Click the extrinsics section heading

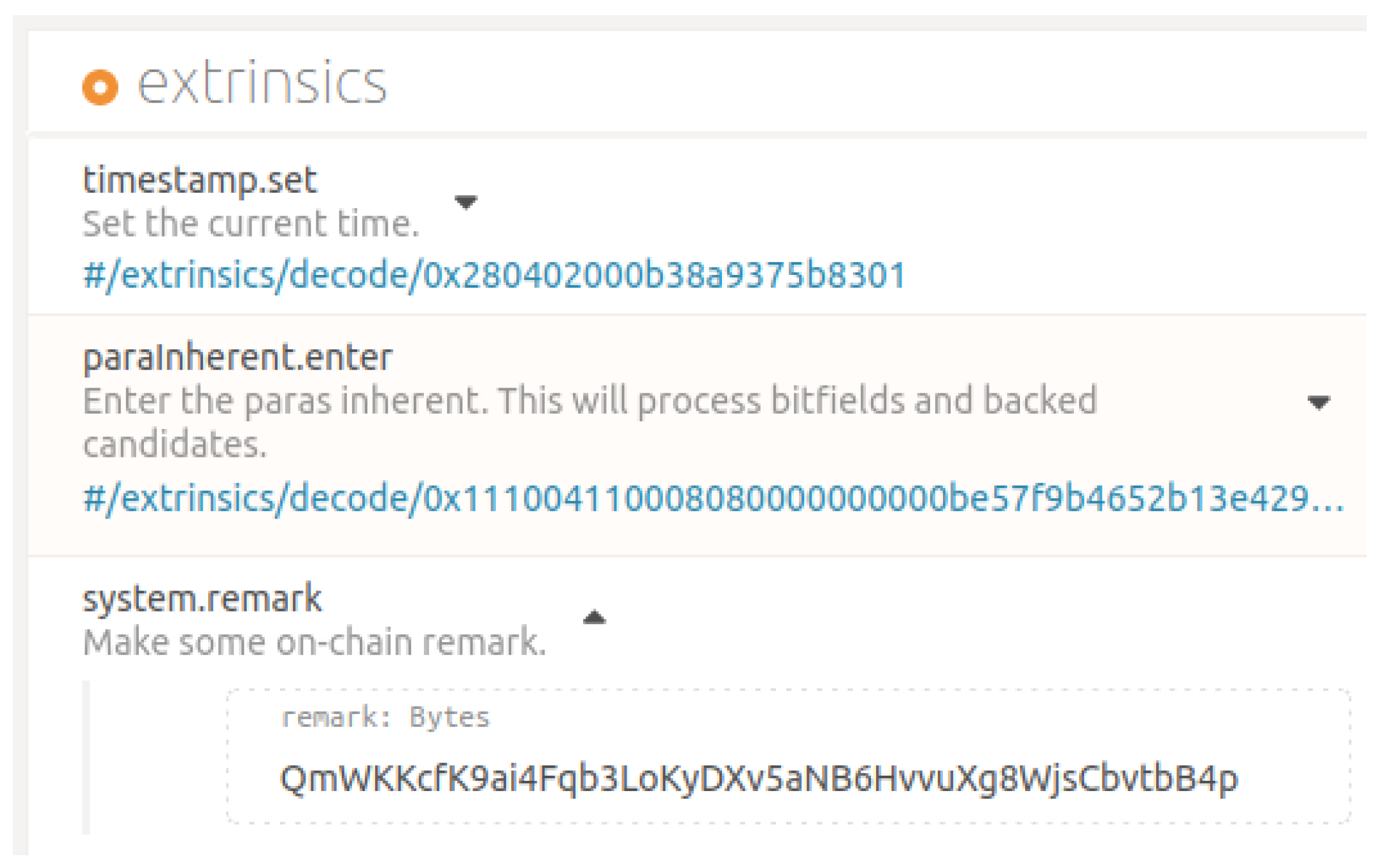[262, 83]
